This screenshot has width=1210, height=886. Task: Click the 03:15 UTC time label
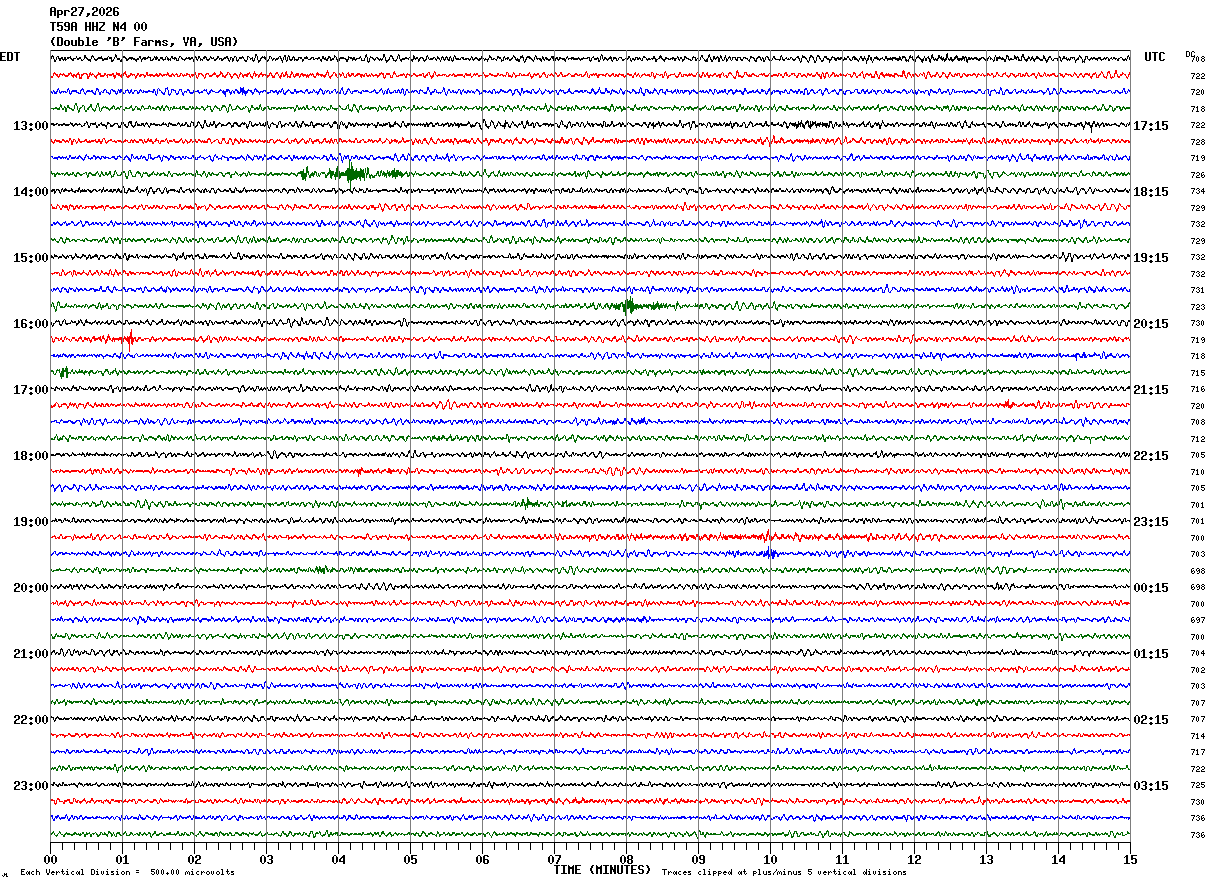point(1150,786)
